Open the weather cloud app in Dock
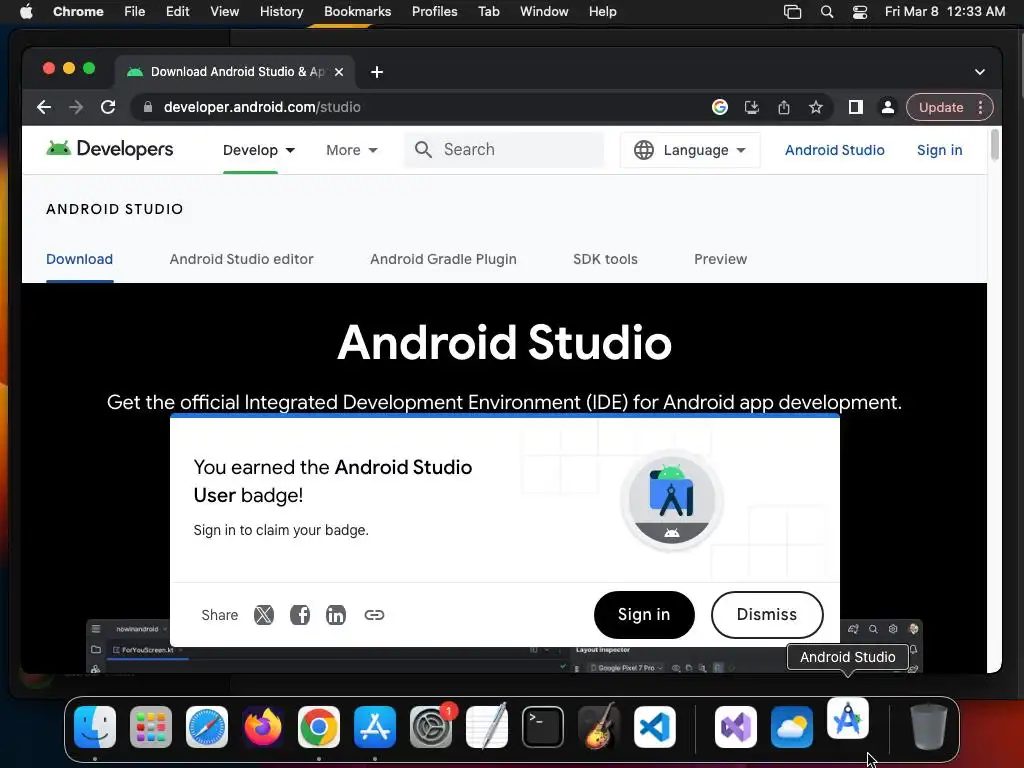Viewport: 1024px width, 768px height. [792, 727]
